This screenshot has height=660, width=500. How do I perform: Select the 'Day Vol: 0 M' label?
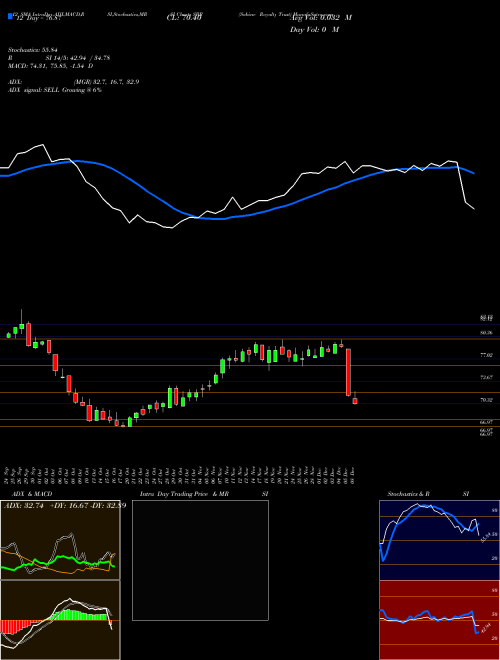314,29
